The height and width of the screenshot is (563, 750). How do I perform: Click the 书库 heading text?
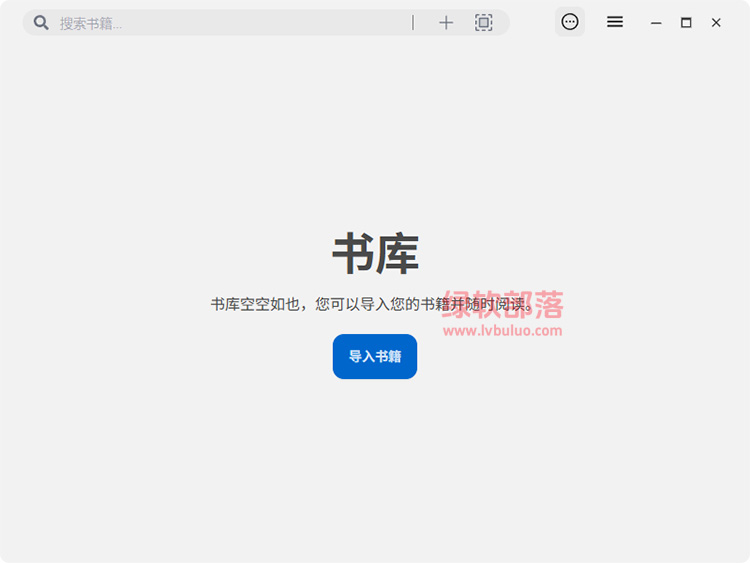pyautogui.click(x=375, y=254)
